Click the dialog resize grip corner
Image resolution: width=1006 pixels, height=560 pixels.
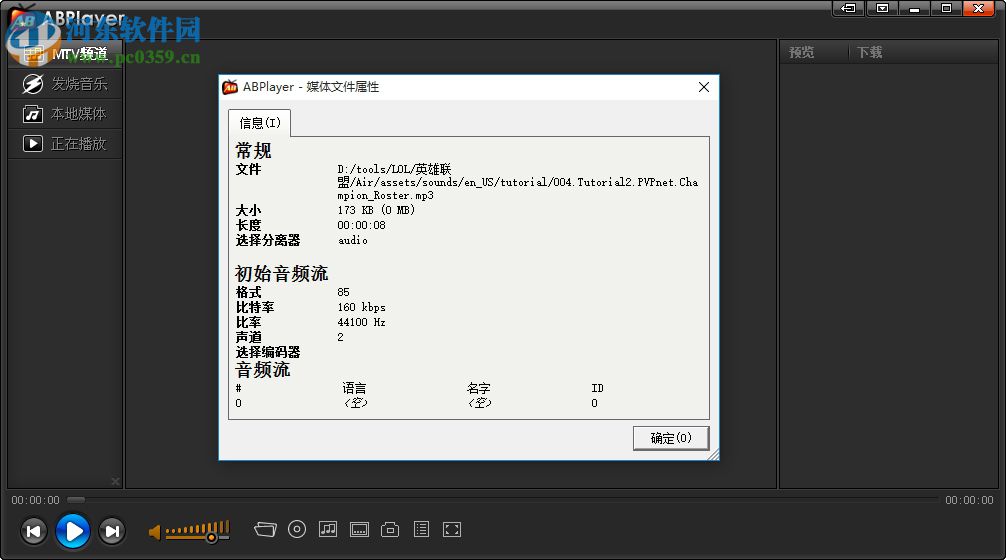pos(713,454)
